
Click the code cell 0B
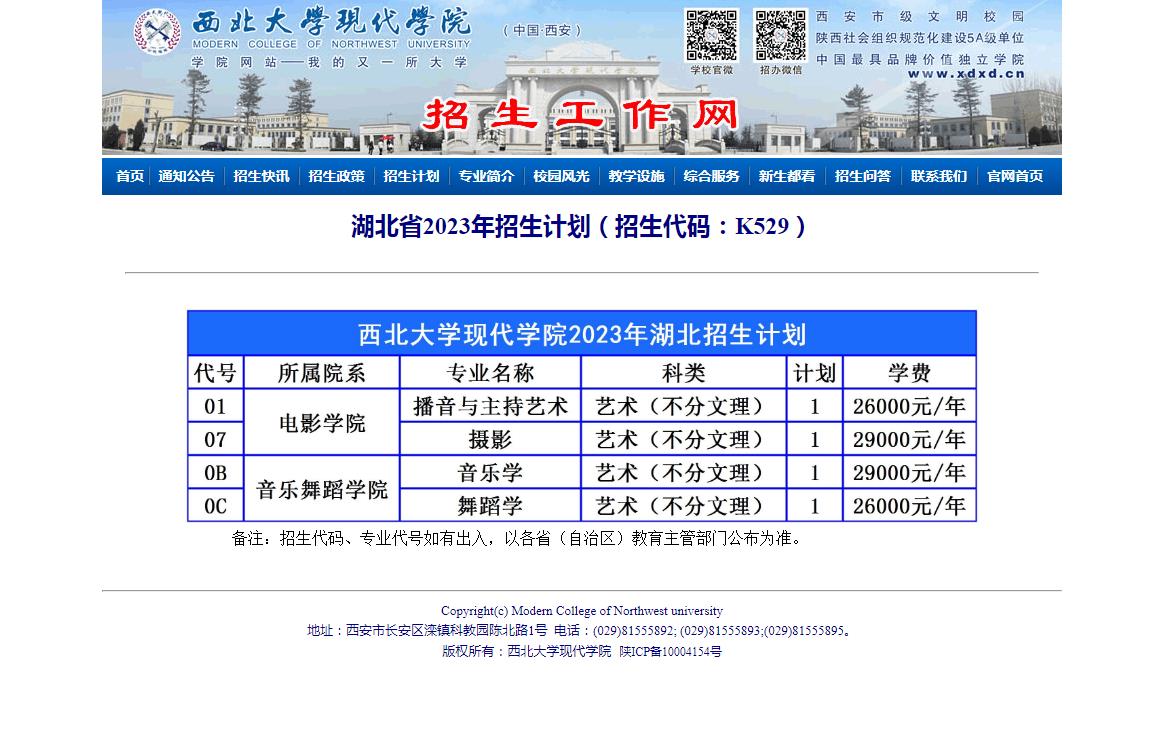tap(215, 473)
